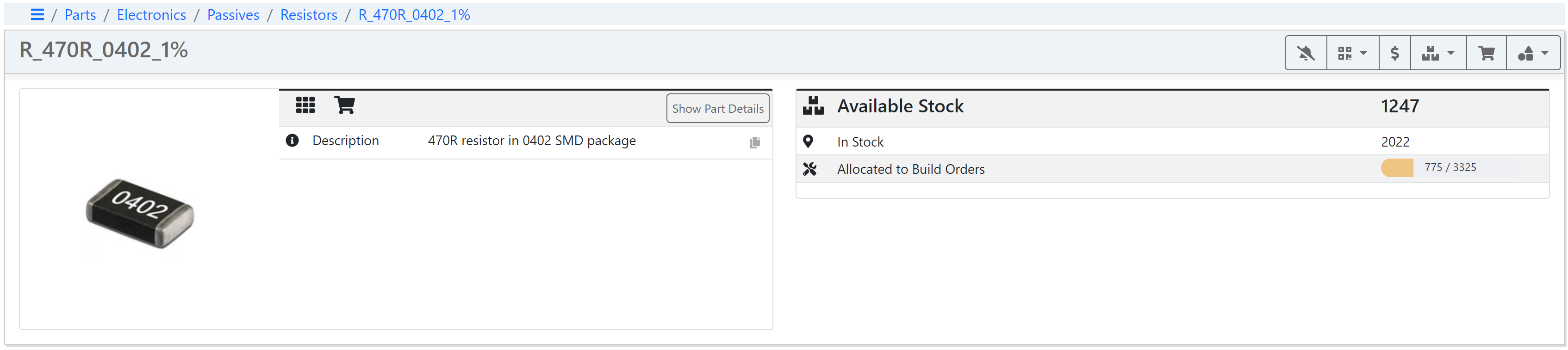Copy the description using the clipboard icon

point(754,142)
